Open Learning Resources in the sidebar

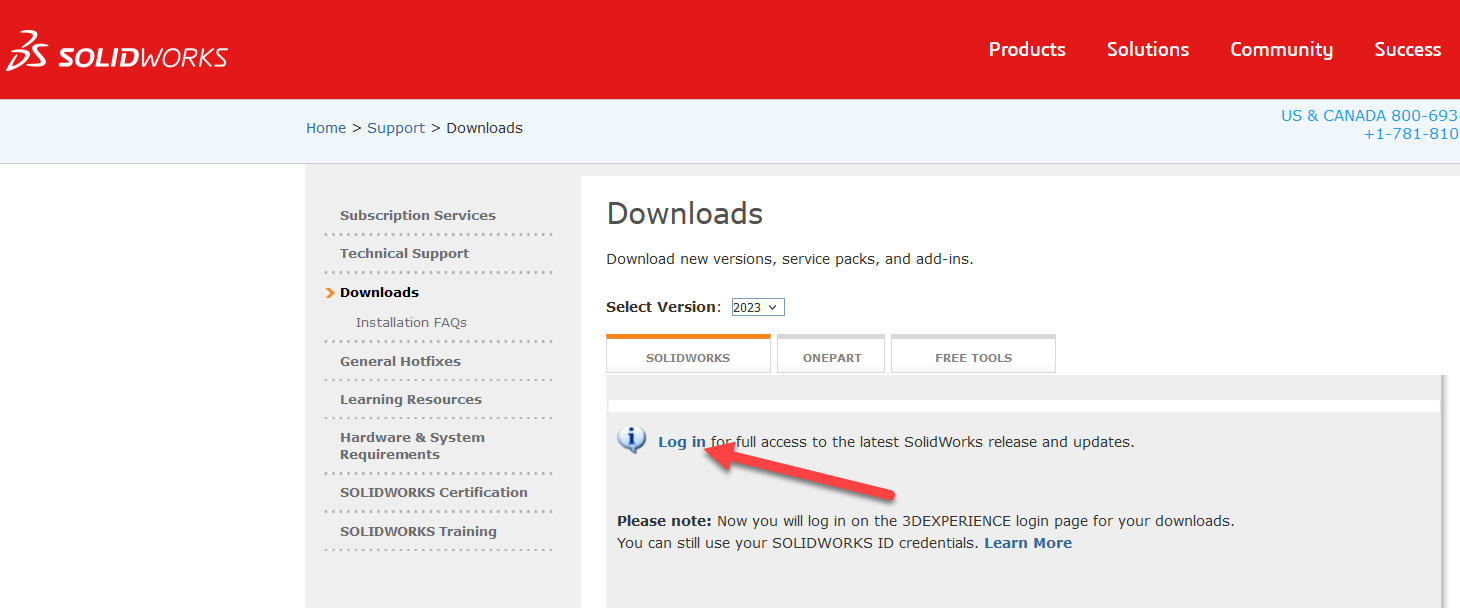[x=411, y=399]
